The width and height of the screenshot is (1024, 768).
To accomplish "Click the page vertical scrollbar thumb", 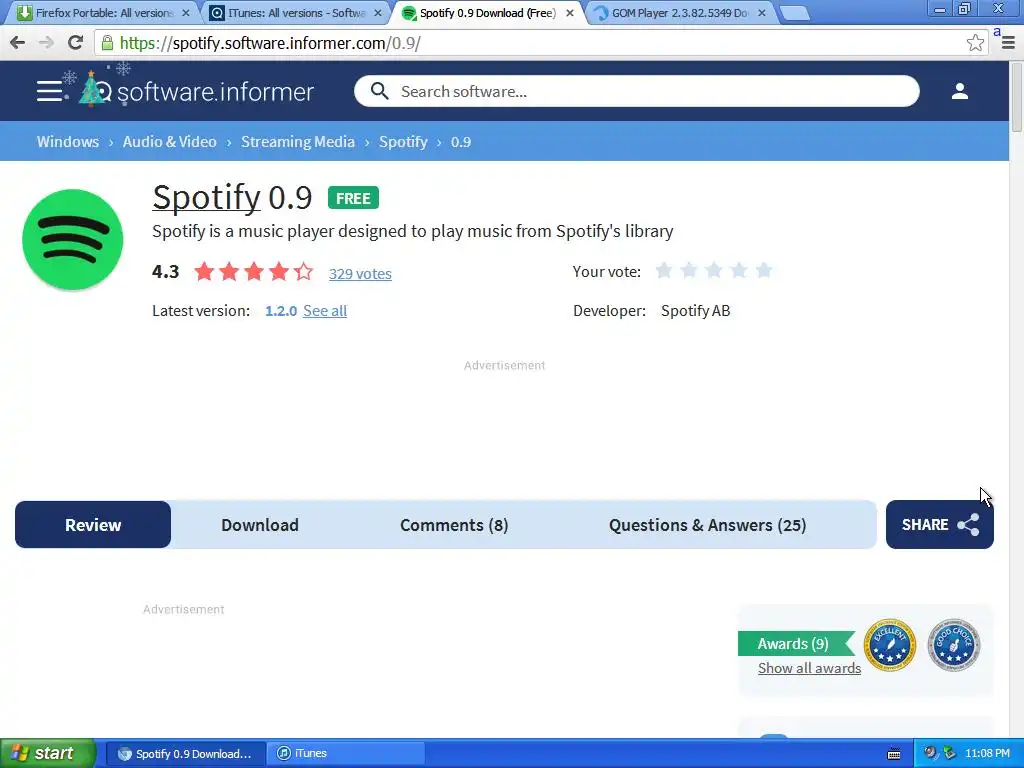I will click(1017, 98).
